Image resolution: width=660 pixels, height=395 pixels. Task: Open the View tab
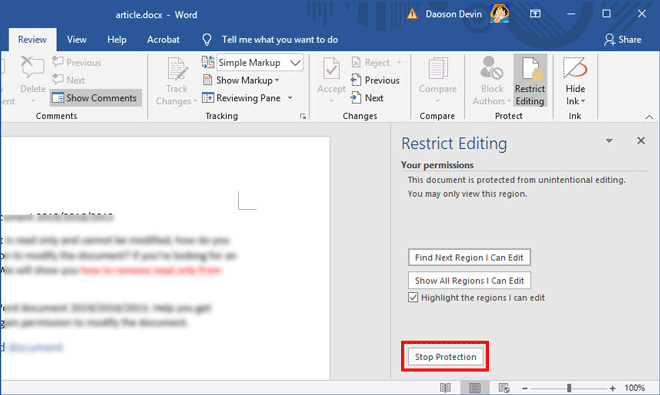(x=77, y=40)
